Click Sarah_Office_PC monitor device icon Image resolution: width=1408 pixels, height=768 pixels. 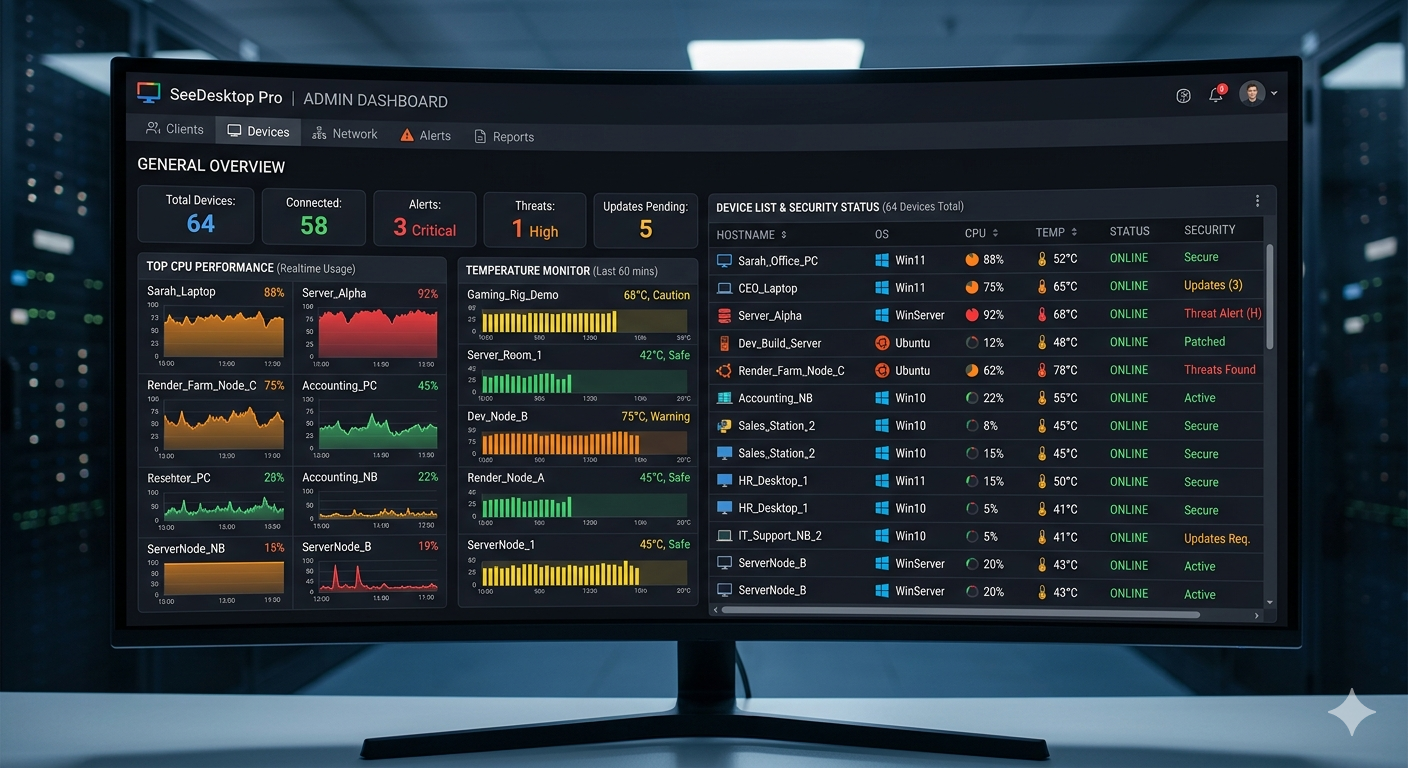(x=725, y=260)
